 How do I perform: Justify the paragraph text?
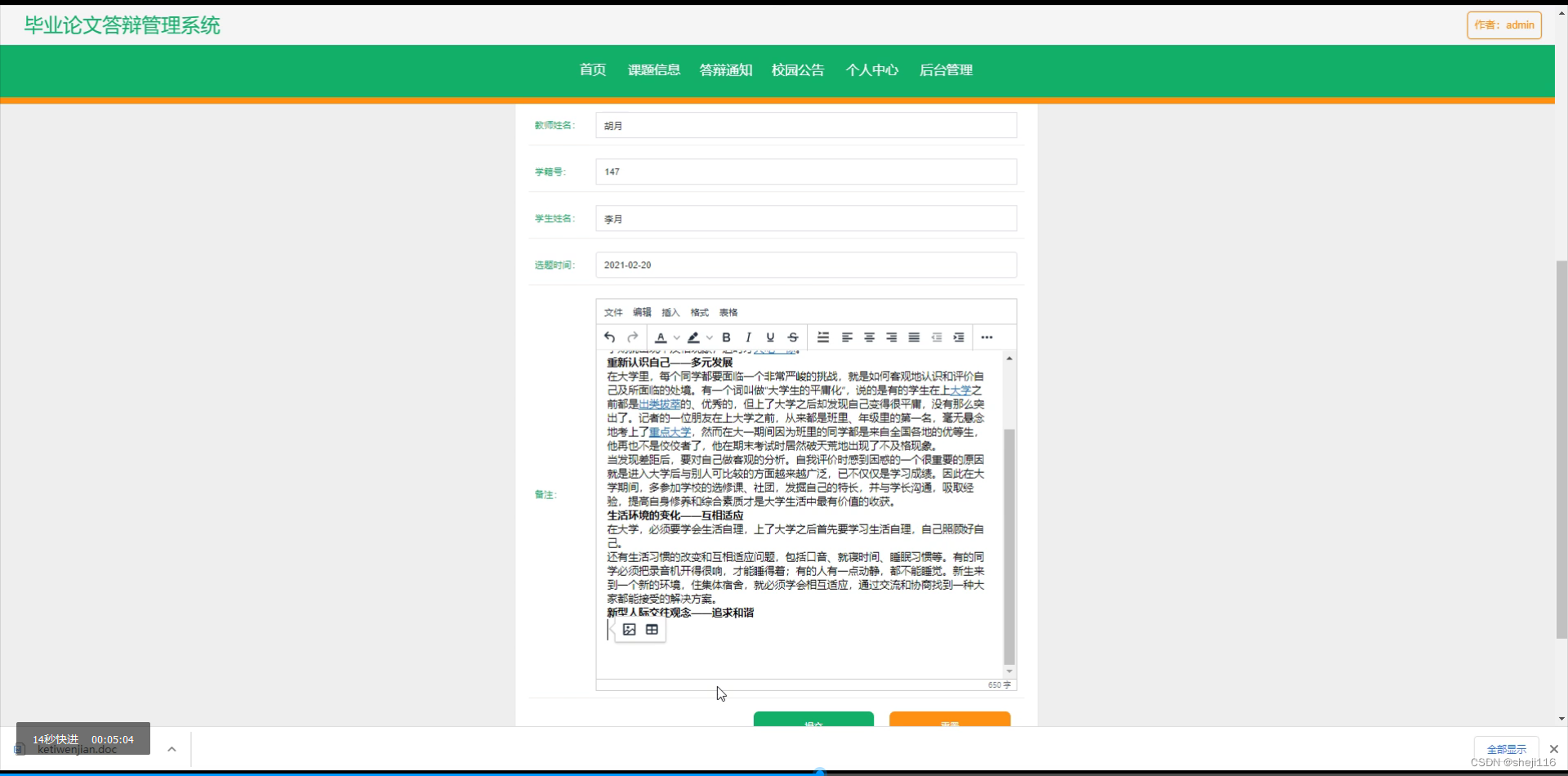[914, 337]
